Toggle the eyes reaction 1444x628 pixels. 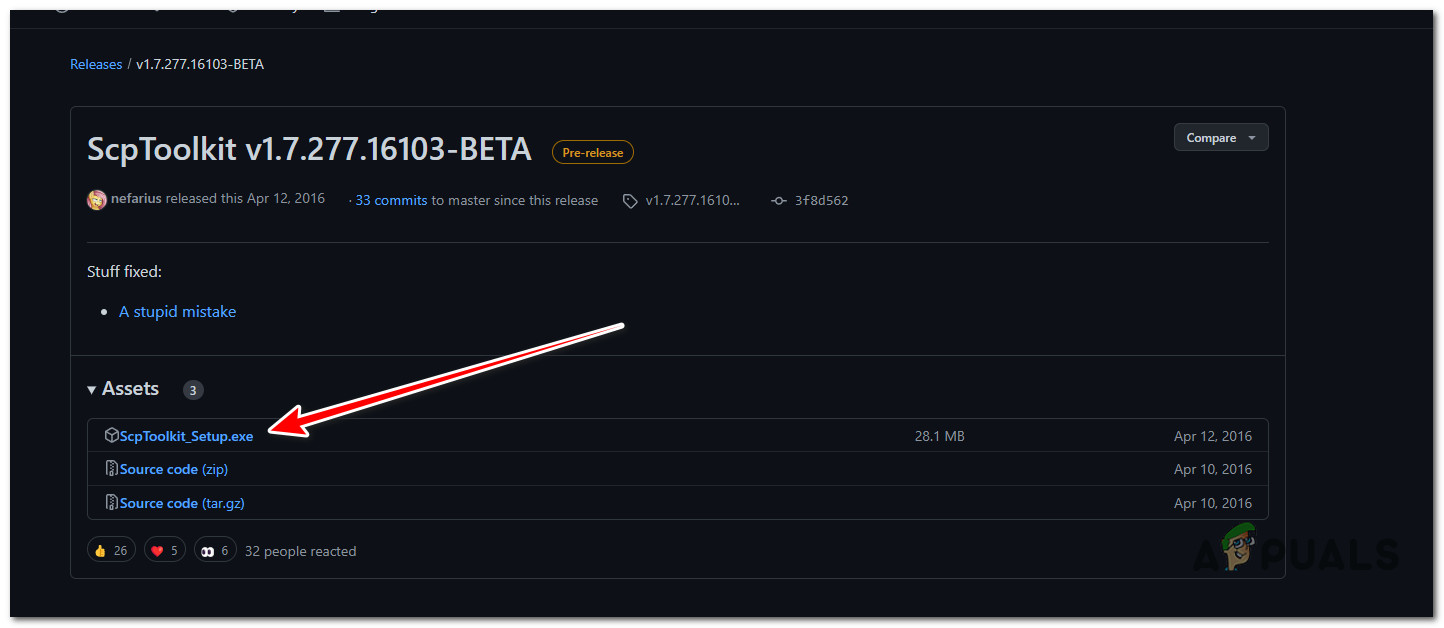216,551
